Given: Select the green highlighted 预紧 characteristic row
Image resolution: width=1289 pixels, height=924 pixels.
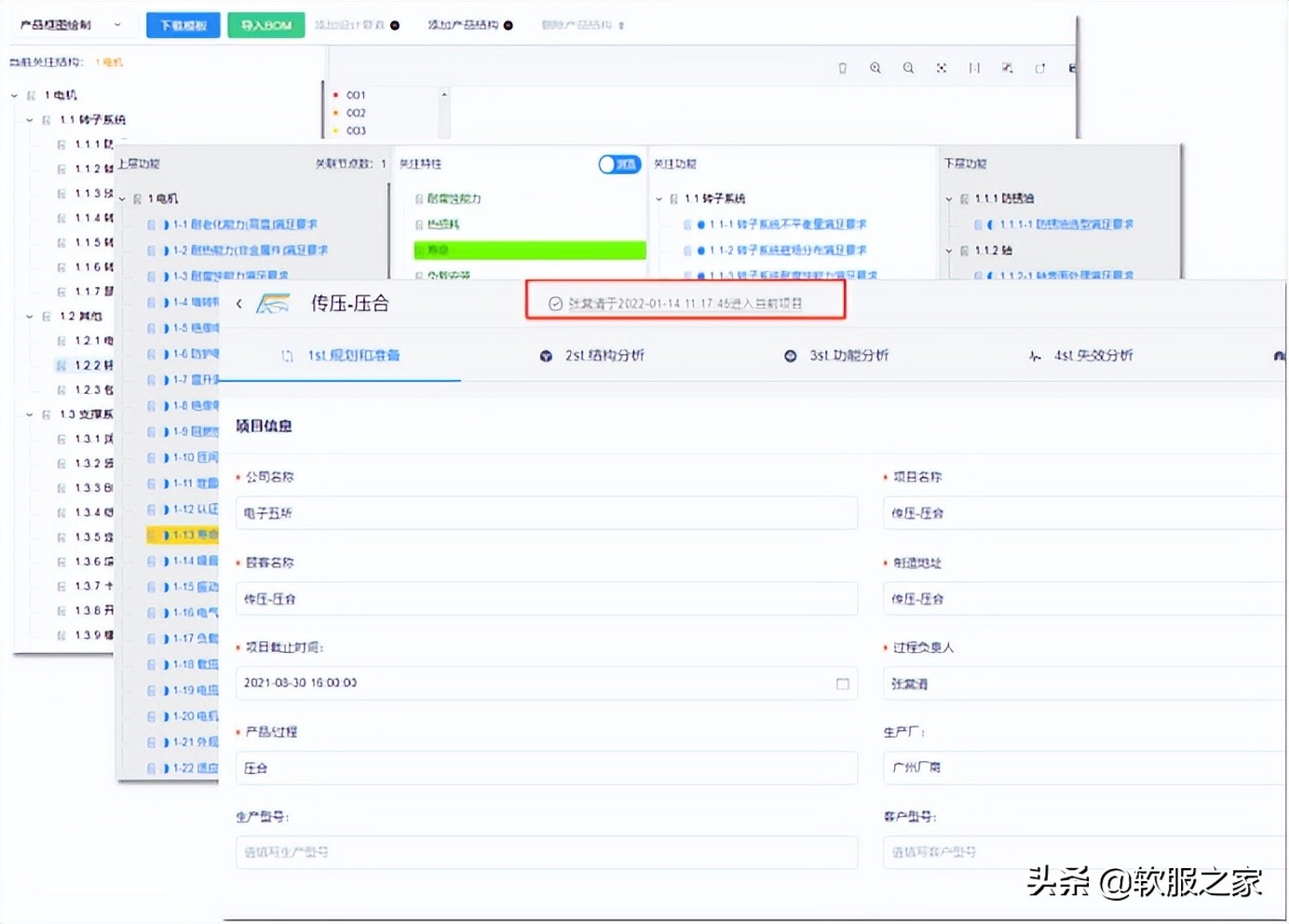Looking at the screenshot, I should coord(529,250).
